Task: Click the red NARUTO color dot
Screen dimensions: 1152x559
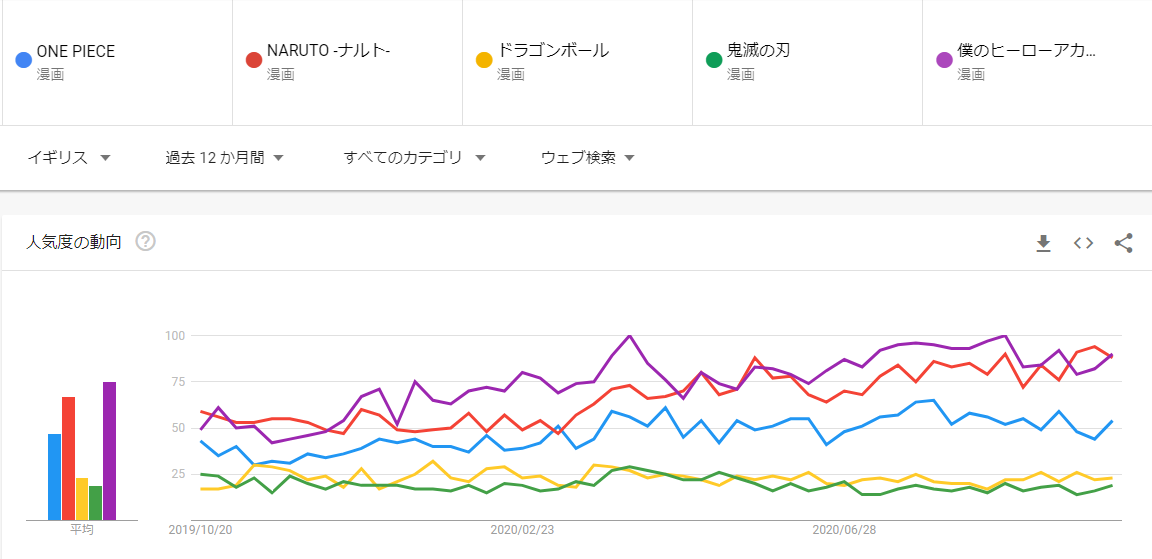Action: point(254,60)
